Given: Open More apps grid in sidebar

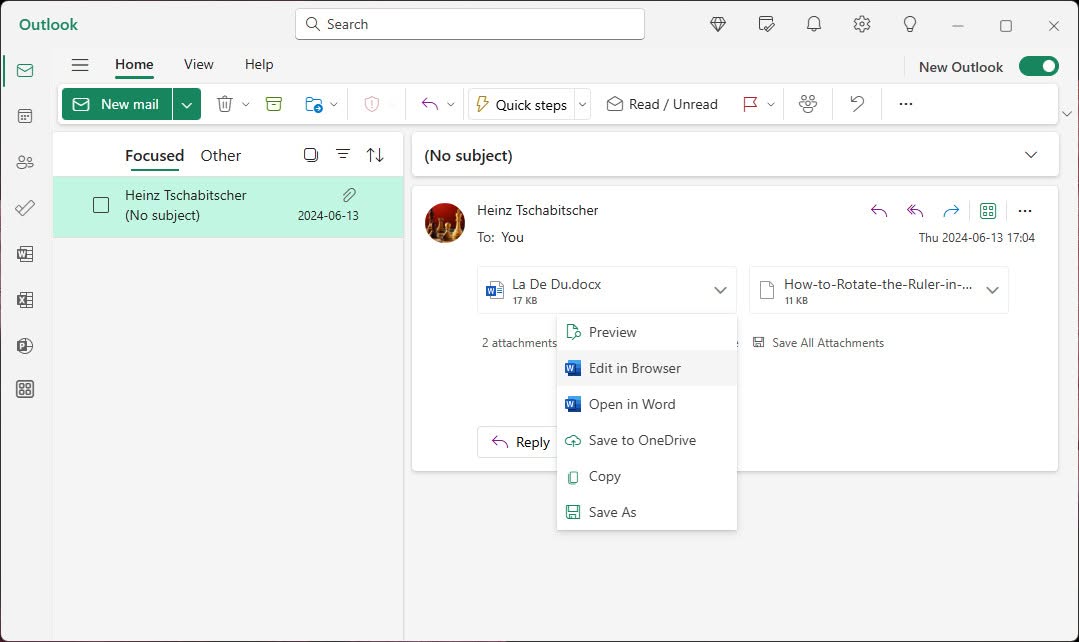Looking at the screenshot, I should (25, 389).
